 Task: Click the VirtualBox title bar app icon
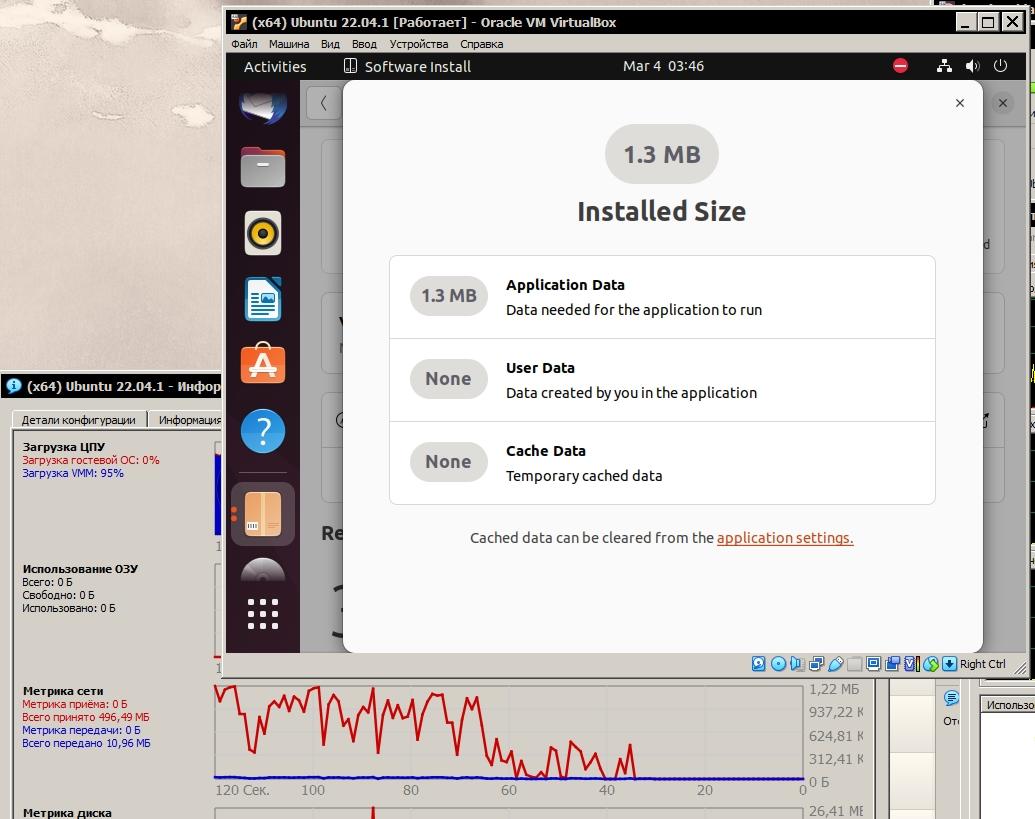(x=239, y=22)
